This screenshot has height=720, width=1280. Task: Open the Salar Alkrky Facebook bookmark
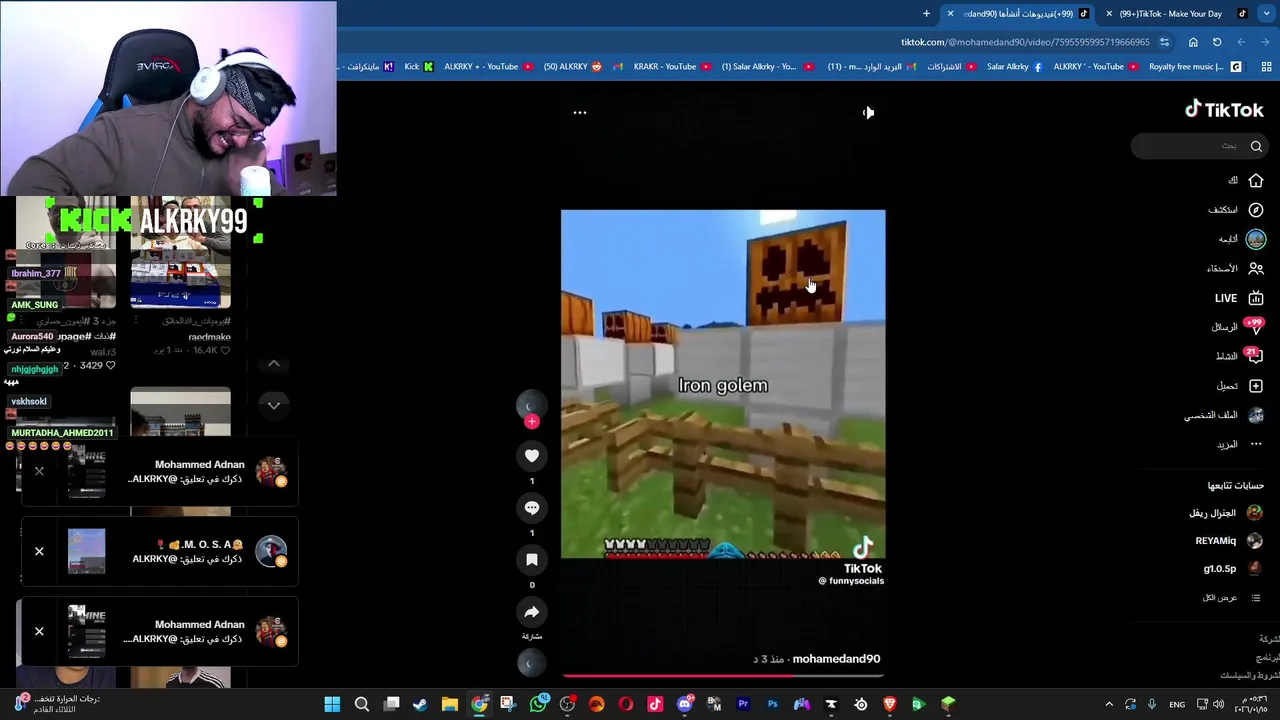point(1014,67)
